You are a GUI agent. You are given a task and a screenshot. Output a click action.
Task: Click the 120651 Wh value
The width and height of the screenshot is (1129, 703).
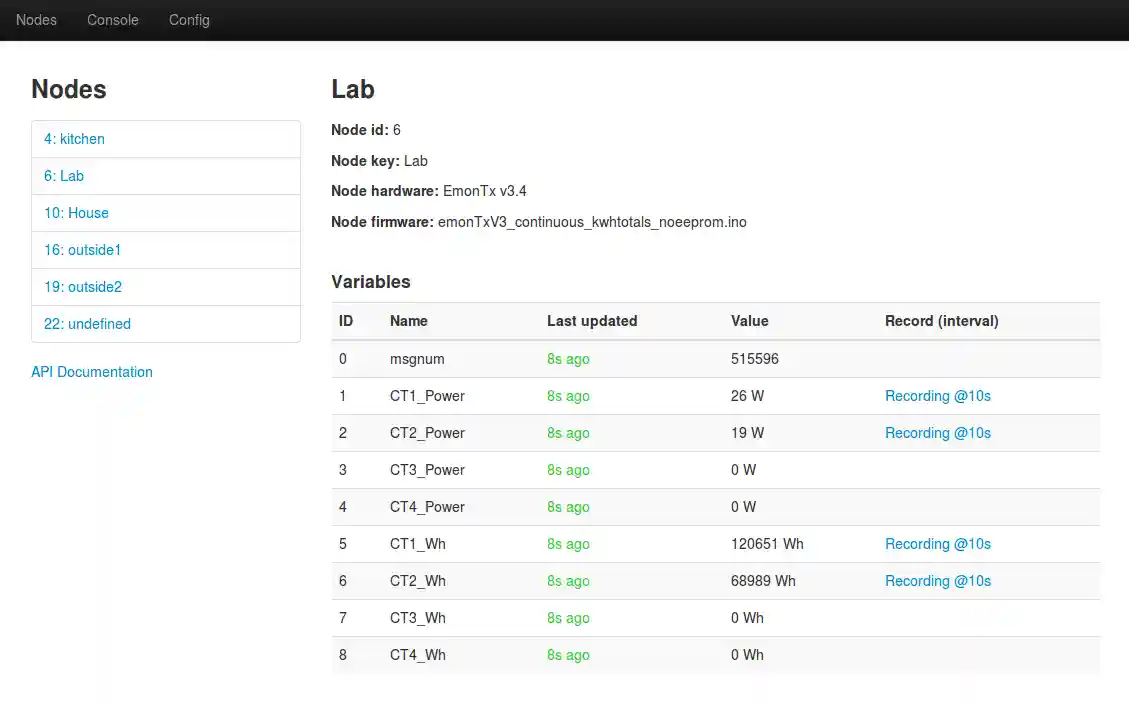click(767, 544)
